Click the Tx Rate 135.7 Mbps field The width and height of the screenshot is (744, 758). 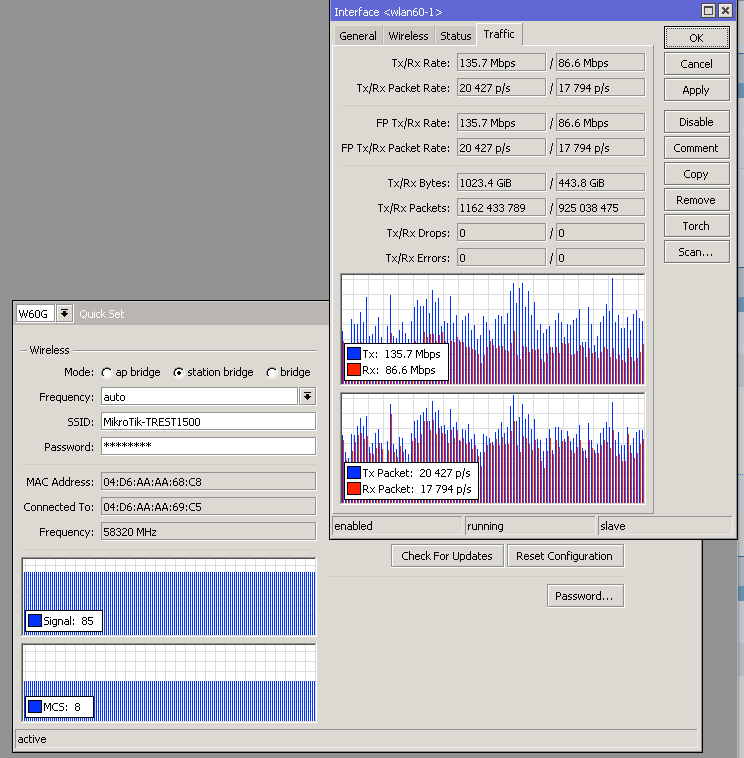click(501, 63)
